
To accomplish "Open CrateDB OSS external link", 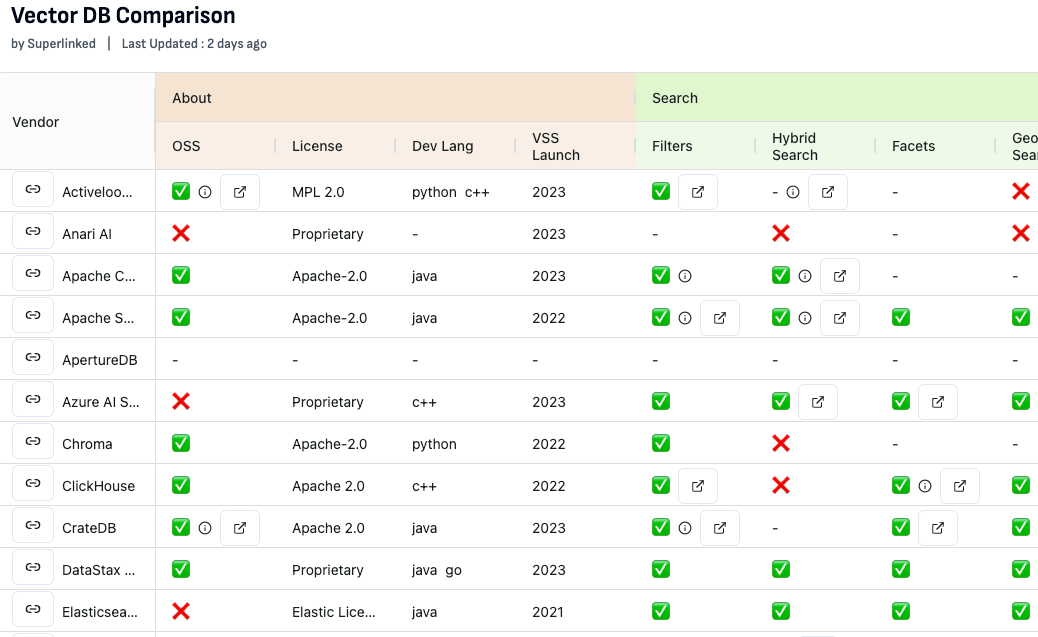I will (240, 528).
